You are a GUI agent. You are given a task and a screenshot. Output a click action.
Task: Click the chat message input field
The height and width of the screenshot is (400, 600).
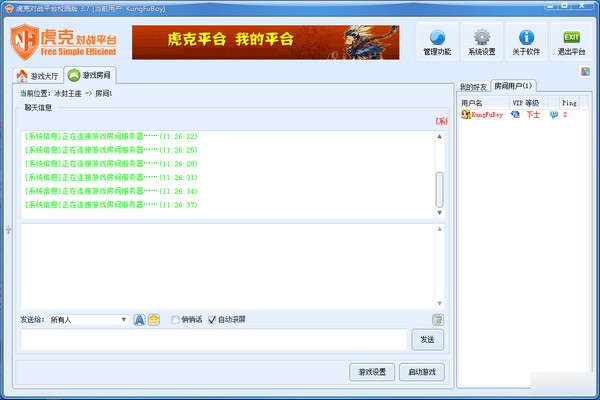pos(214,340)
